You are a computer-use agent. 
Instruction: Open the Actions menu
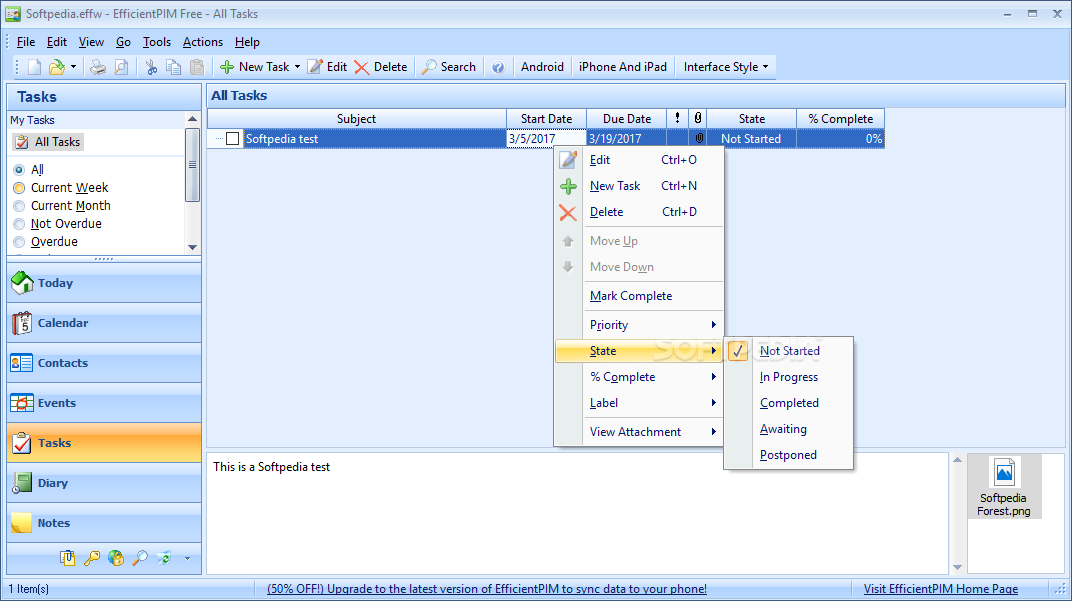[202, 42]
